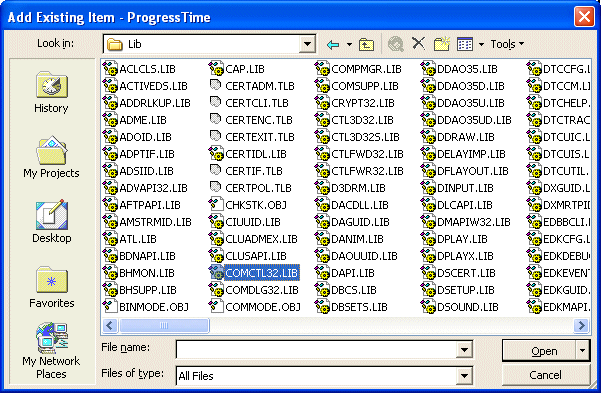Screen dimensions: 601x393
Task: Click the Cancel button
Action: [x=545, y=375]
